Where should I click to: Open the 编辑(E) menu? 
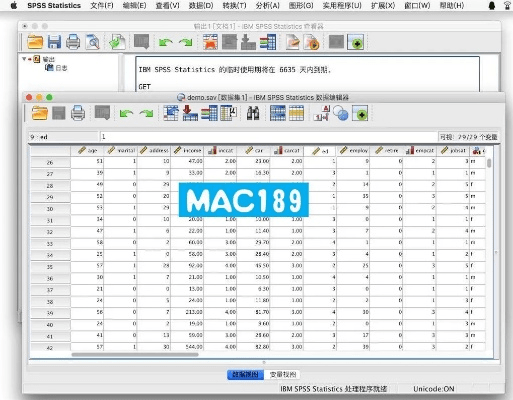click(134, 5)
